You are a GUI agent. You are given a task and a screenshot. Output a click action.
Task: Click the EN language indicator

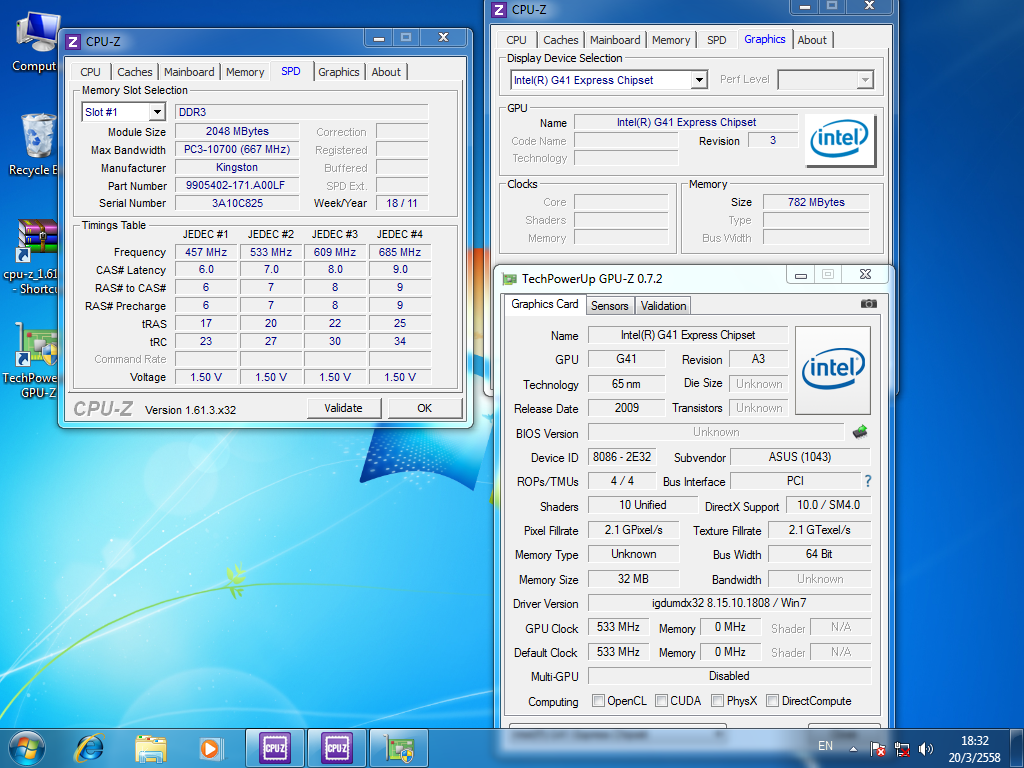[x=825, y=746]
